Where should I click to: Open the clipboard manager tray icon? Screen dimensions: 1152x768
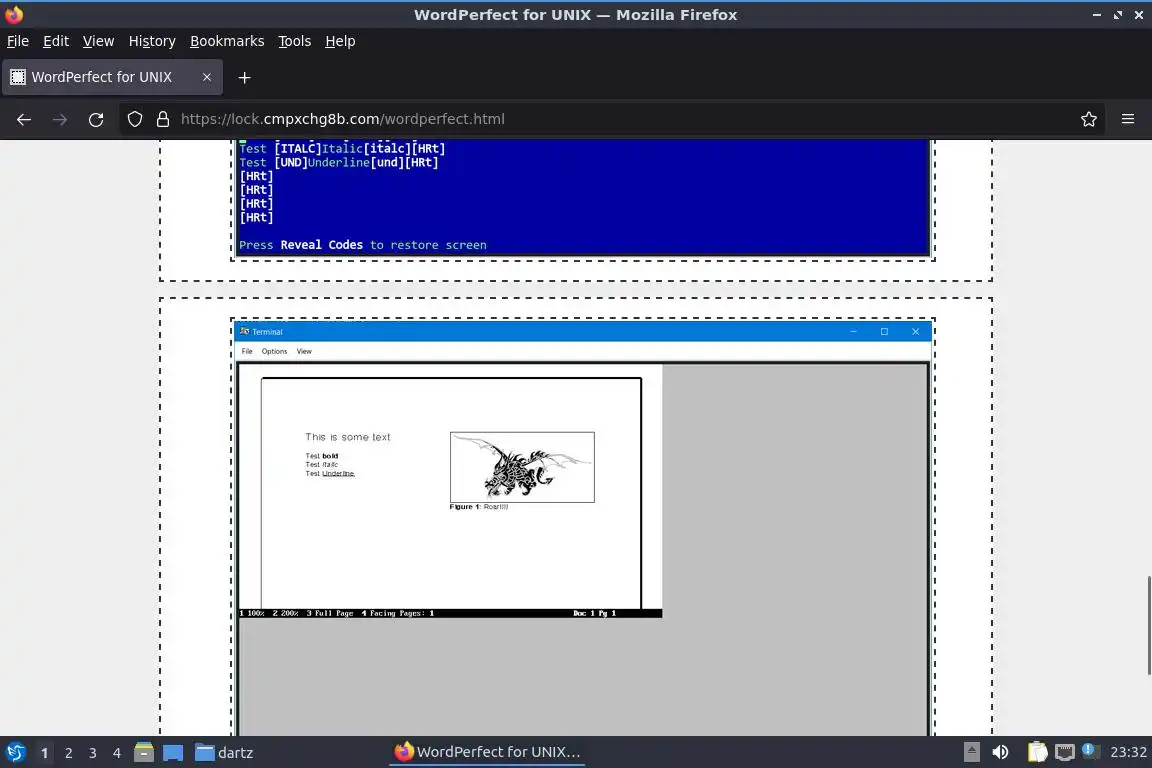(x=1037, y=752)
